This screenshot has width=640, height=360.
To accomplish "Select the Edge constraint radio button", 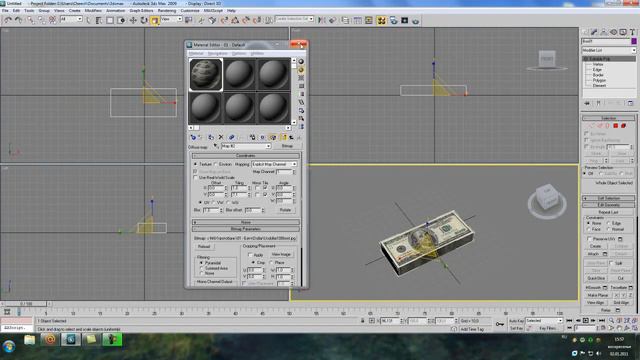I will pyautogui.click(x=609, y=223).
